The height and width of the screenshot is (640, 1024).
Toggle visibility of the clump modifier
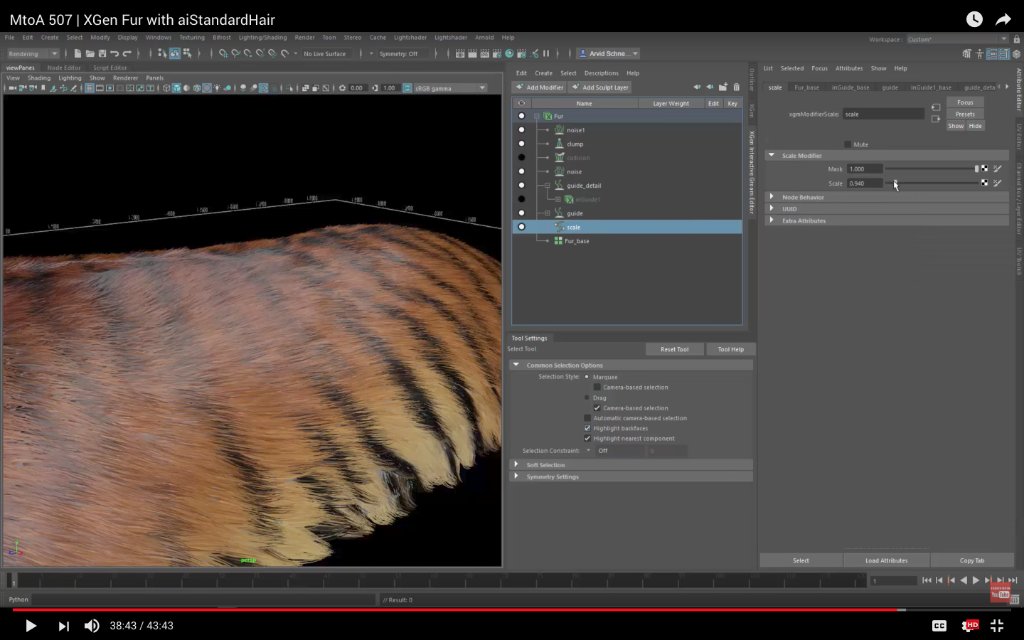coord(521,144)
